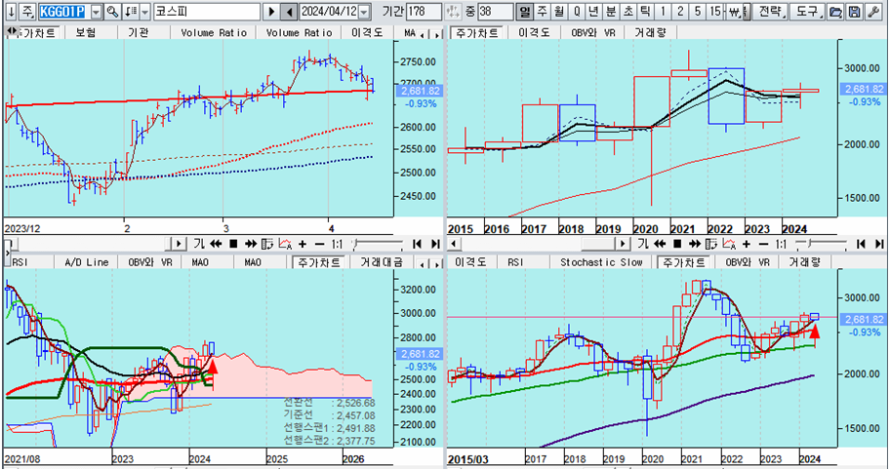890x470 pixels.
Task: Click the down-arrow icon at toolbar start
Action: tap(11, 11)
